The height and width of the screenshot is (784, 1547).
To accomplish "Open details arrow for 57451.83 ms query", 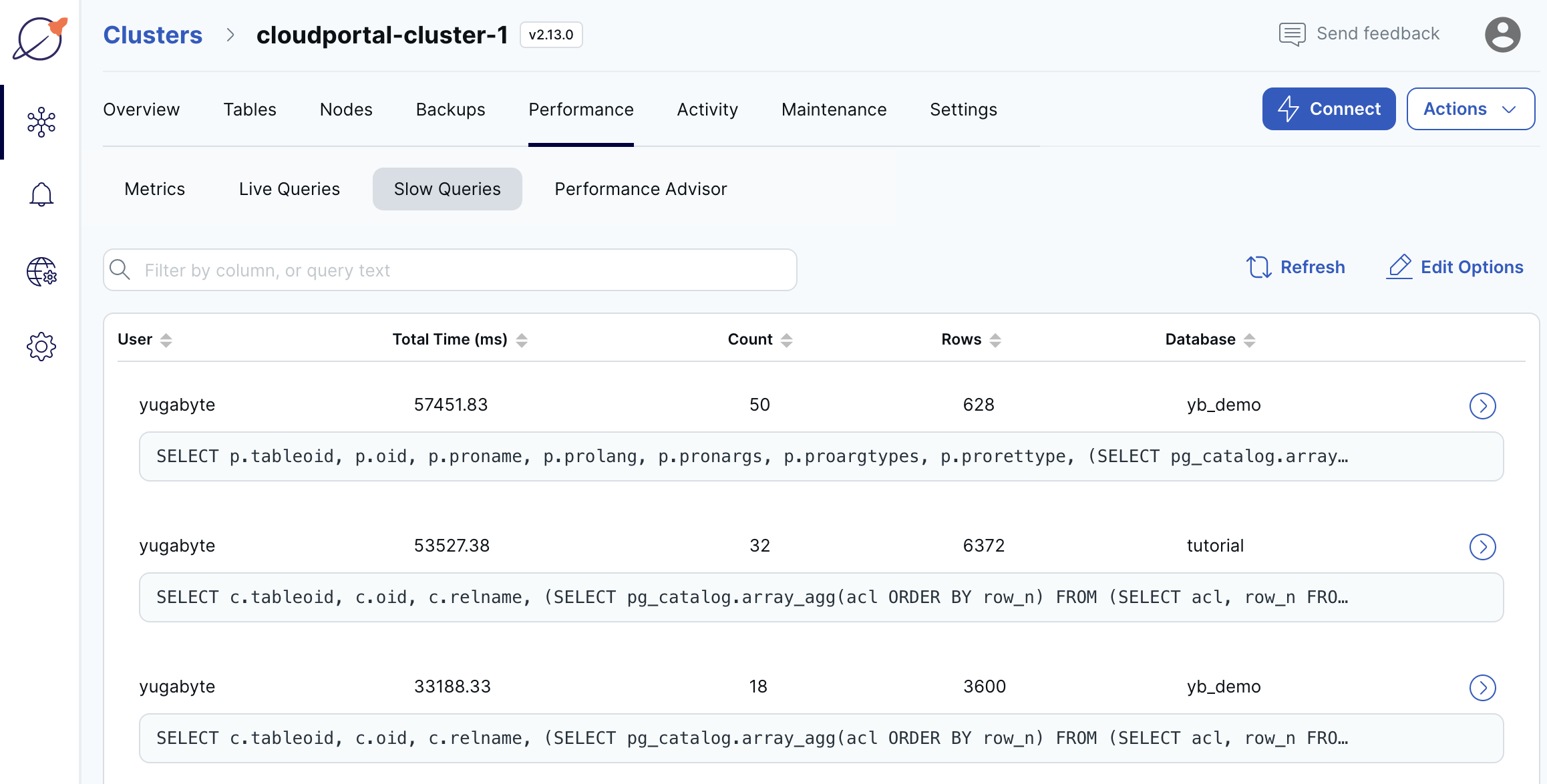I will [1482, 405].
